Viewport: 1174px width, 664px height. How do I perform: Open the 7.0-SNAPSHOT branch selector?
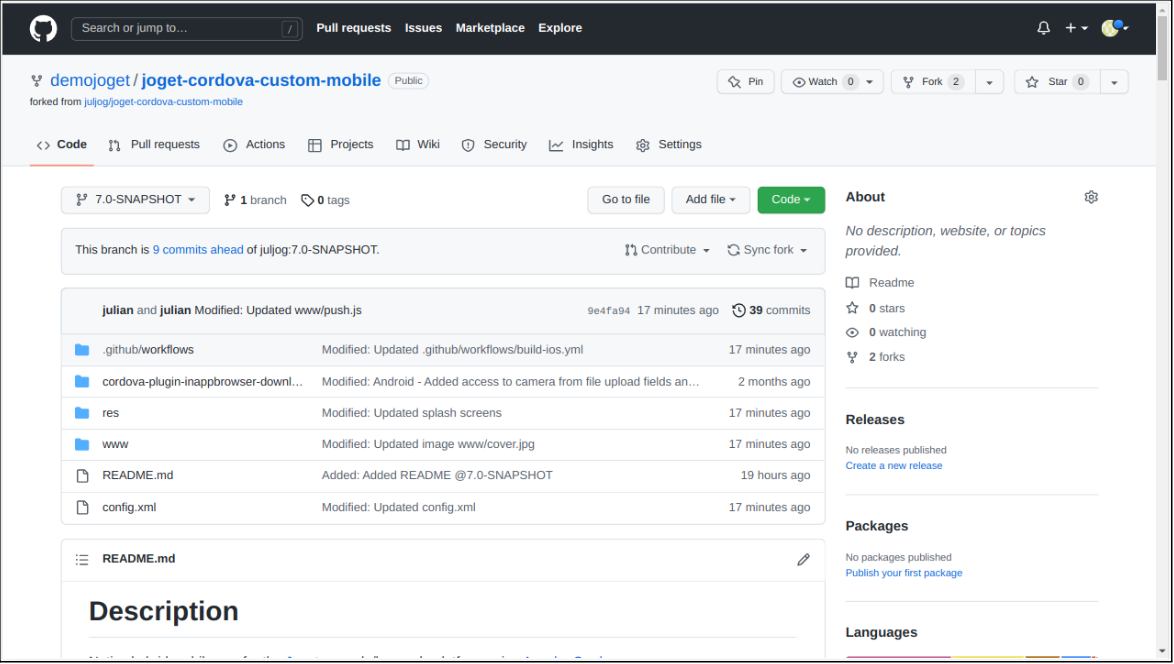click(x=136, y=200)
